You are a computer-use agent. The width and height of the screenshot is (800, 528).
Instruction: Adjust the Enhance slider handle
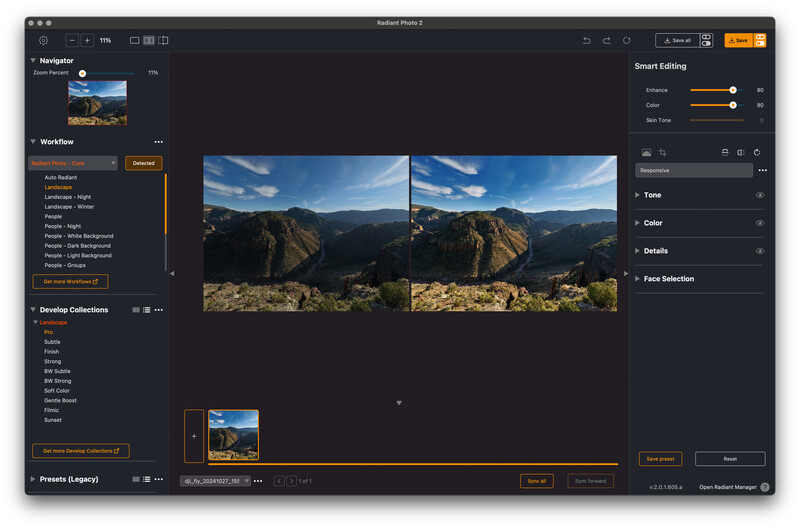[733, 90]
